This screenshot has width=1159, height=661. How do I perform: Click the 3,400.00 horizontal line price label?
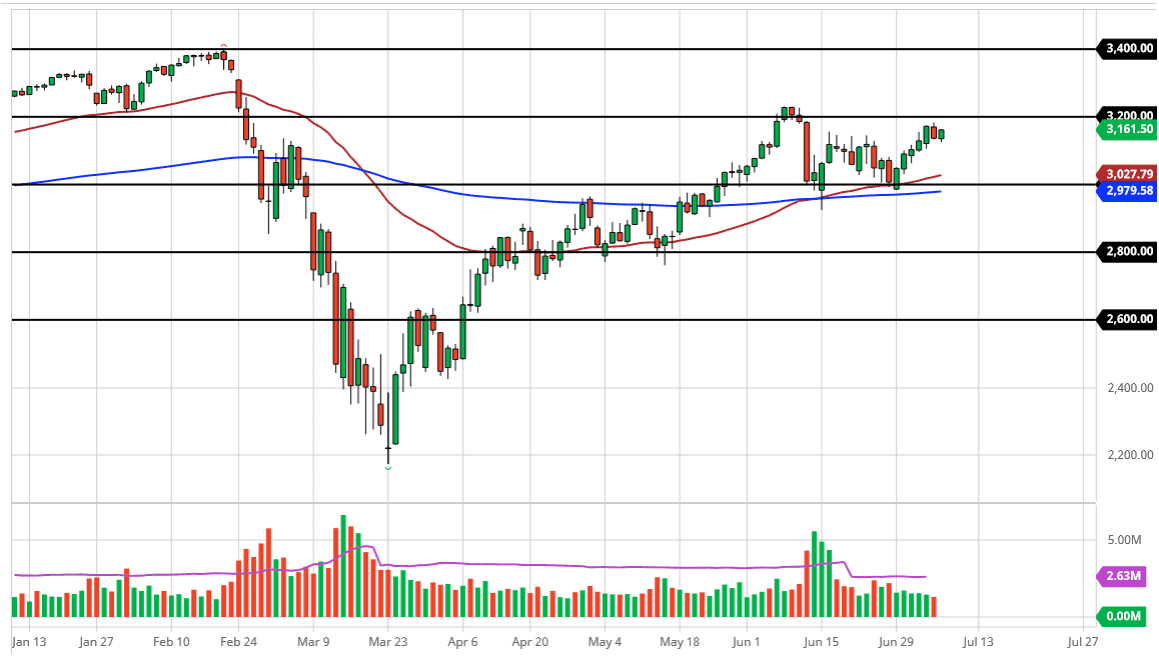[x=1126, y=48]
